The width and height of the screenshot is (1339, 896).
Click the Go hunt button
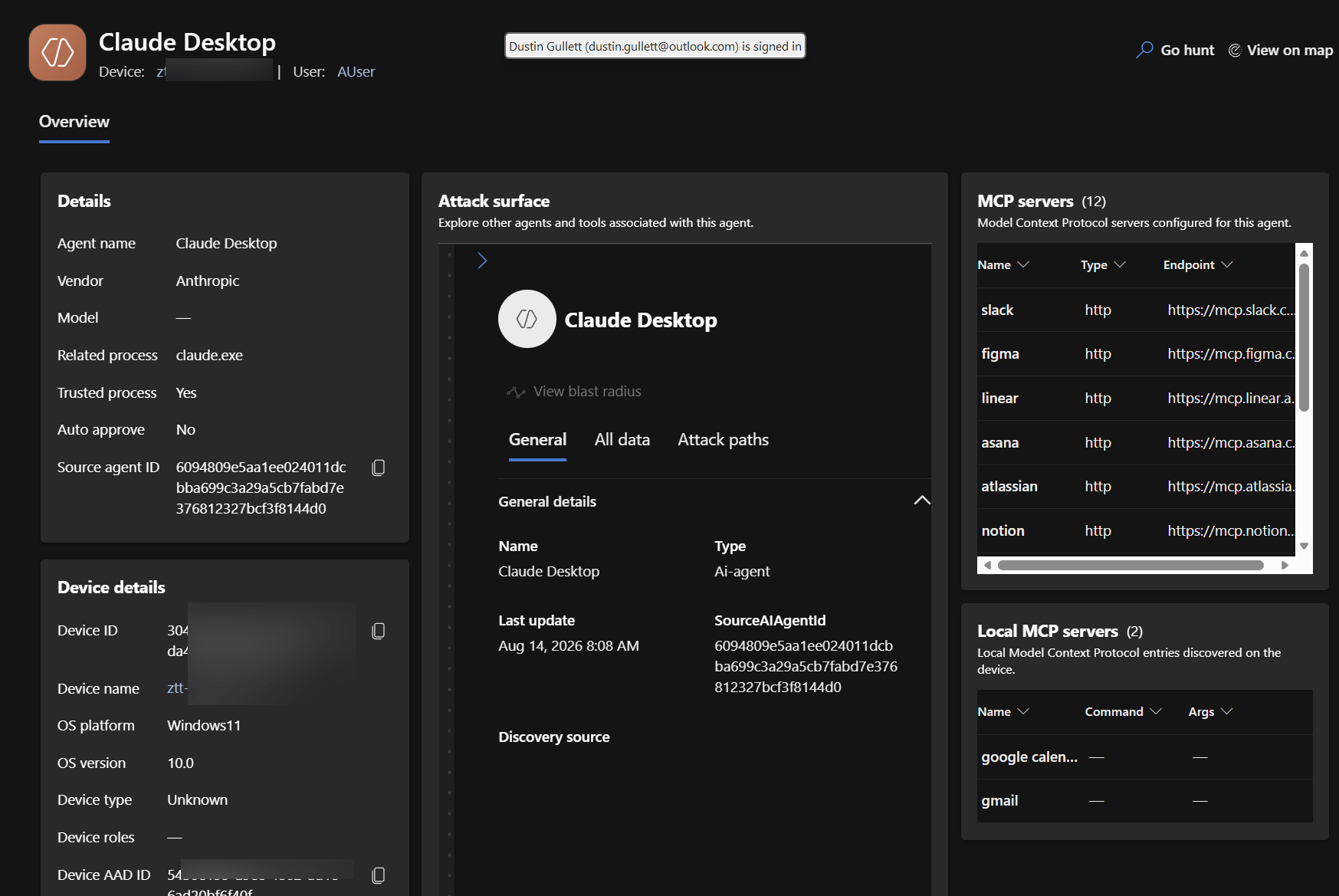click(x=1175, y=50)
